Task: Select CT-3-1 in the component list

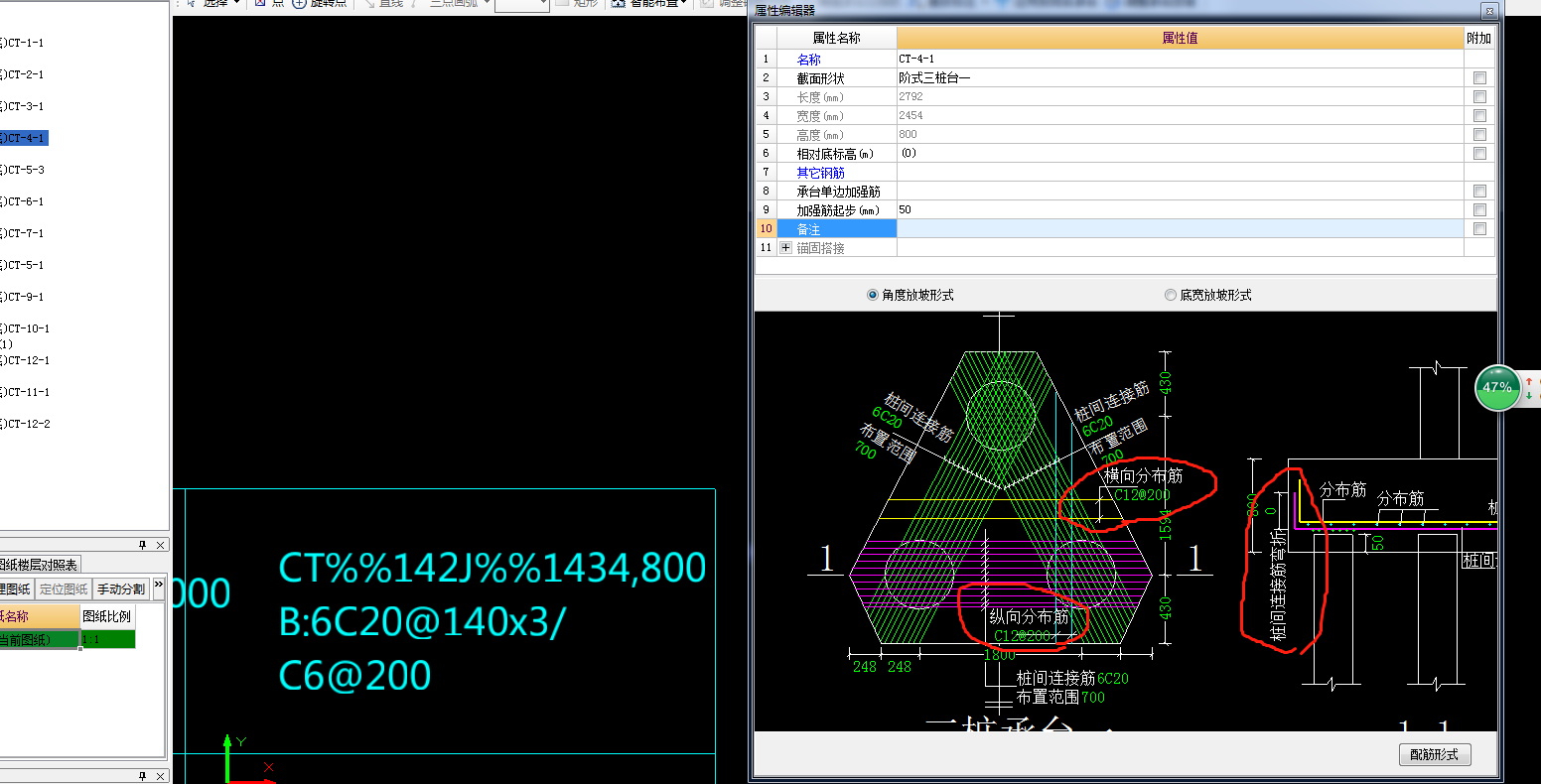Action: pos(24,106)
